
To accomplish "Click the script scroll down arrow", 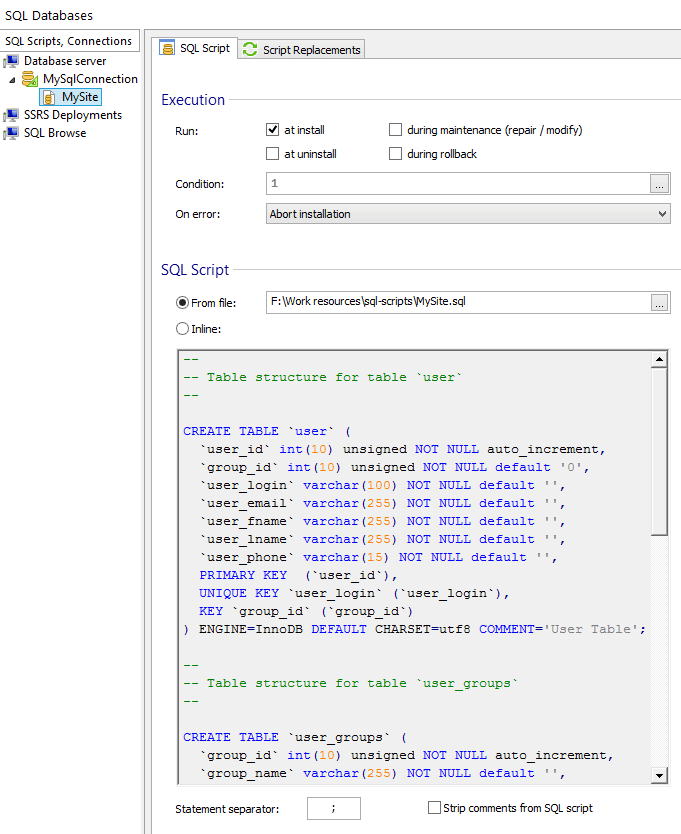I will [659, 775].
